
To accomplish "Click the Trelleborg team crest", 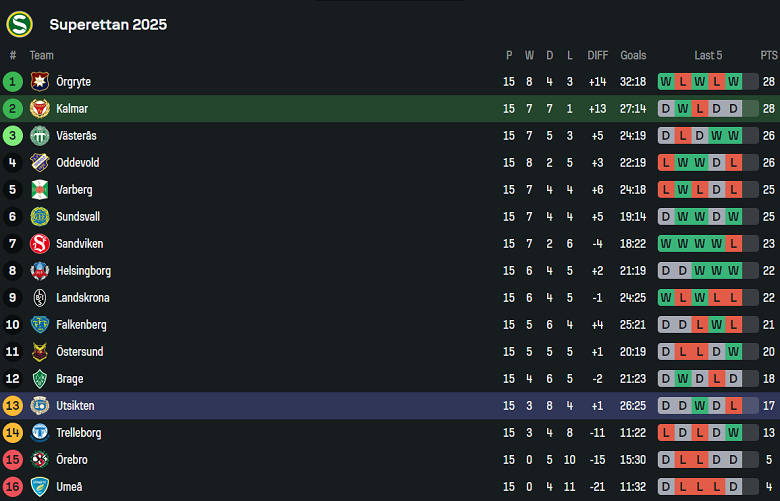I will tap(40, 433).
